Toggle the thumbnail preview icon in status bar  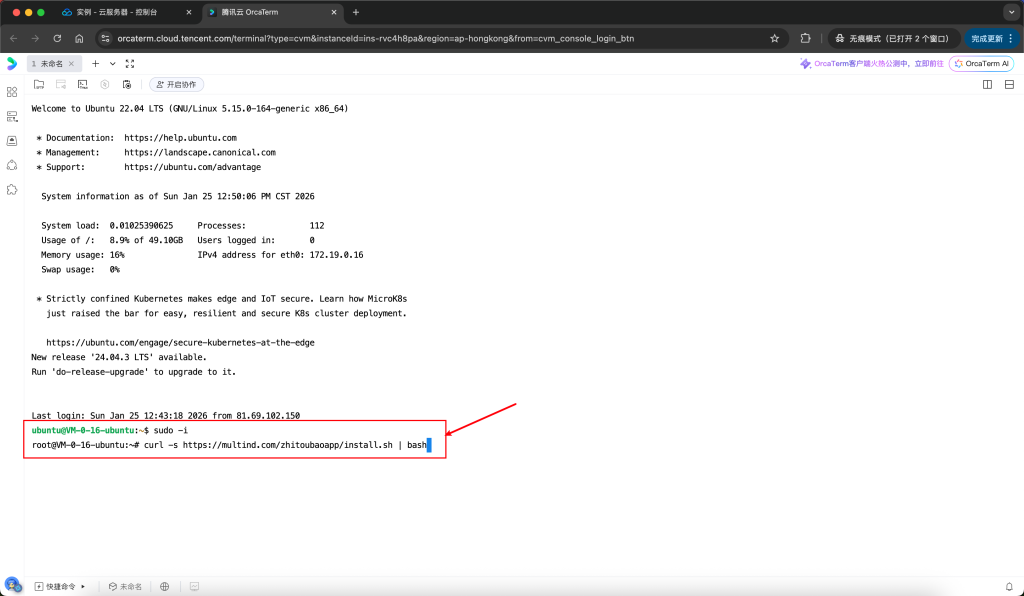point(194,586)
